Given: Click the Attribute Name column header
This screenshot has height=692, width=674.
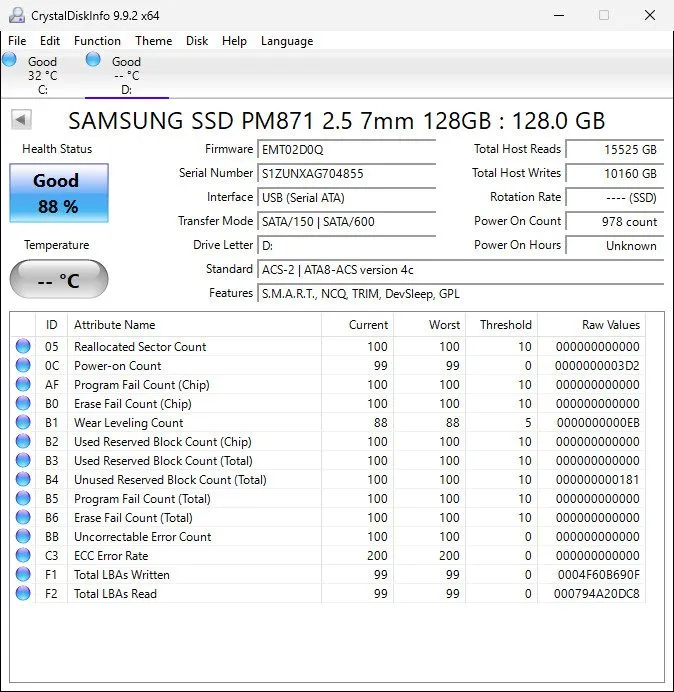Looking at the screenshot, I should (x=194, y=325).
